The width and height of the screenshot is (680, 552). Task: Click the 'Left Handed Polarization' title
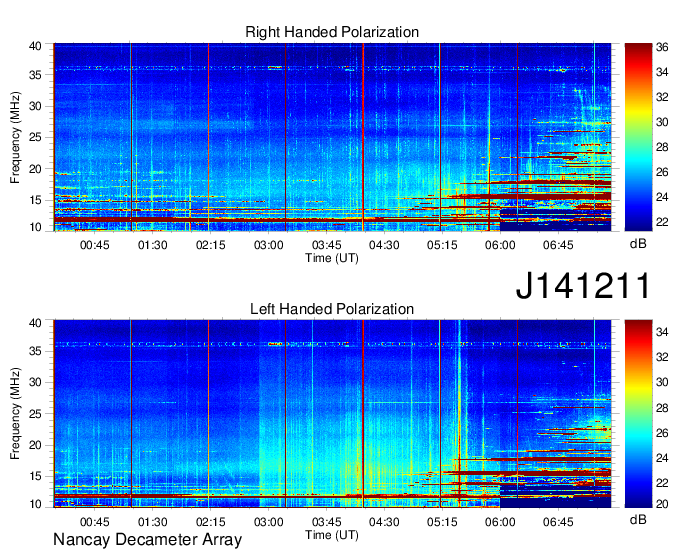coord(332,309)
